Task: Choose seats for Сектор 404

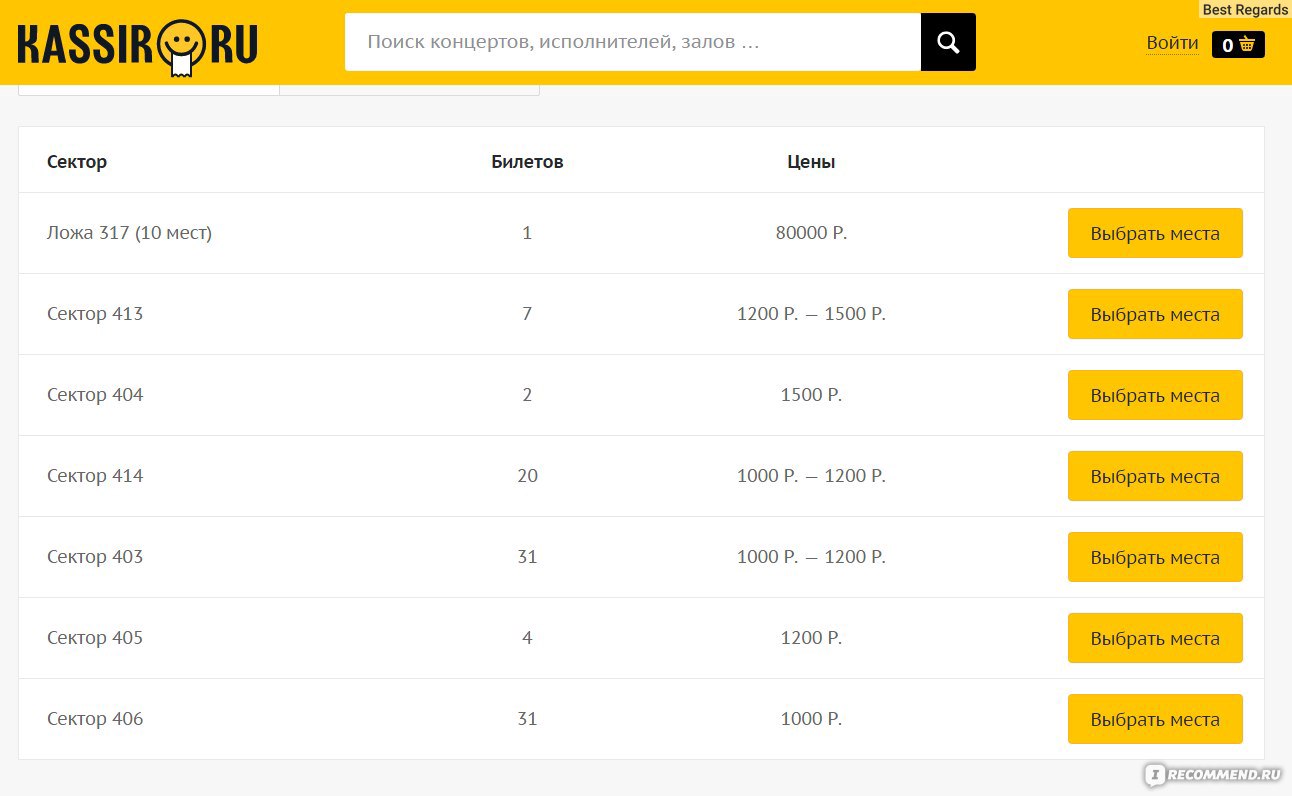Action: tap(1155, 395)
